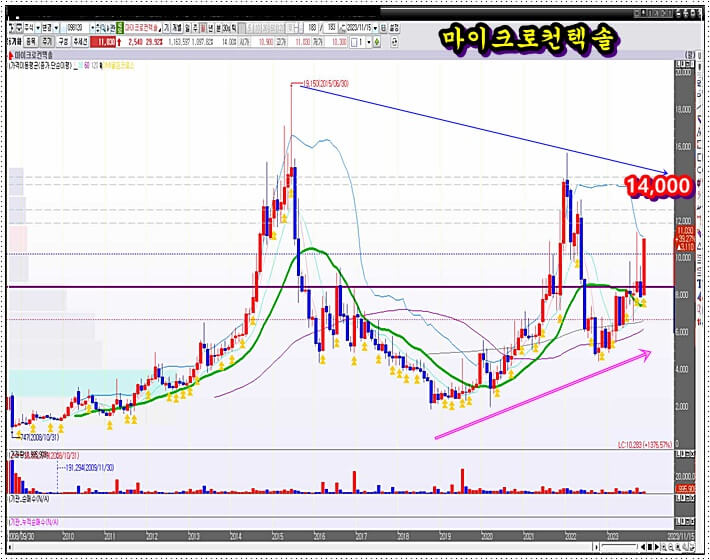The width and height of the screenshot is (710, 560).
Task: Click the green arrow icon after the 1 dropdown
Action: coord(377,43)
